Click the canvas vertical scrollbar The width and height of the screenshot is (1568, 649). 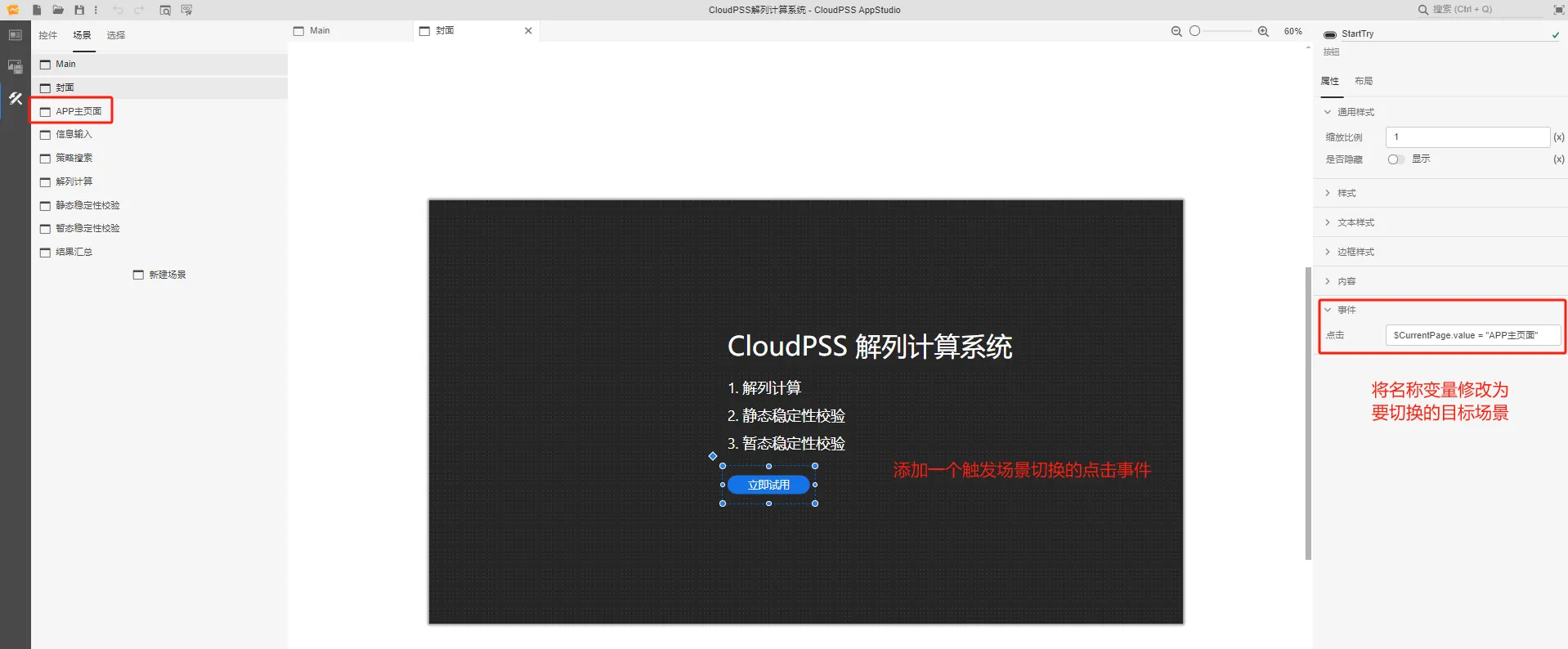click(1308, 413)
